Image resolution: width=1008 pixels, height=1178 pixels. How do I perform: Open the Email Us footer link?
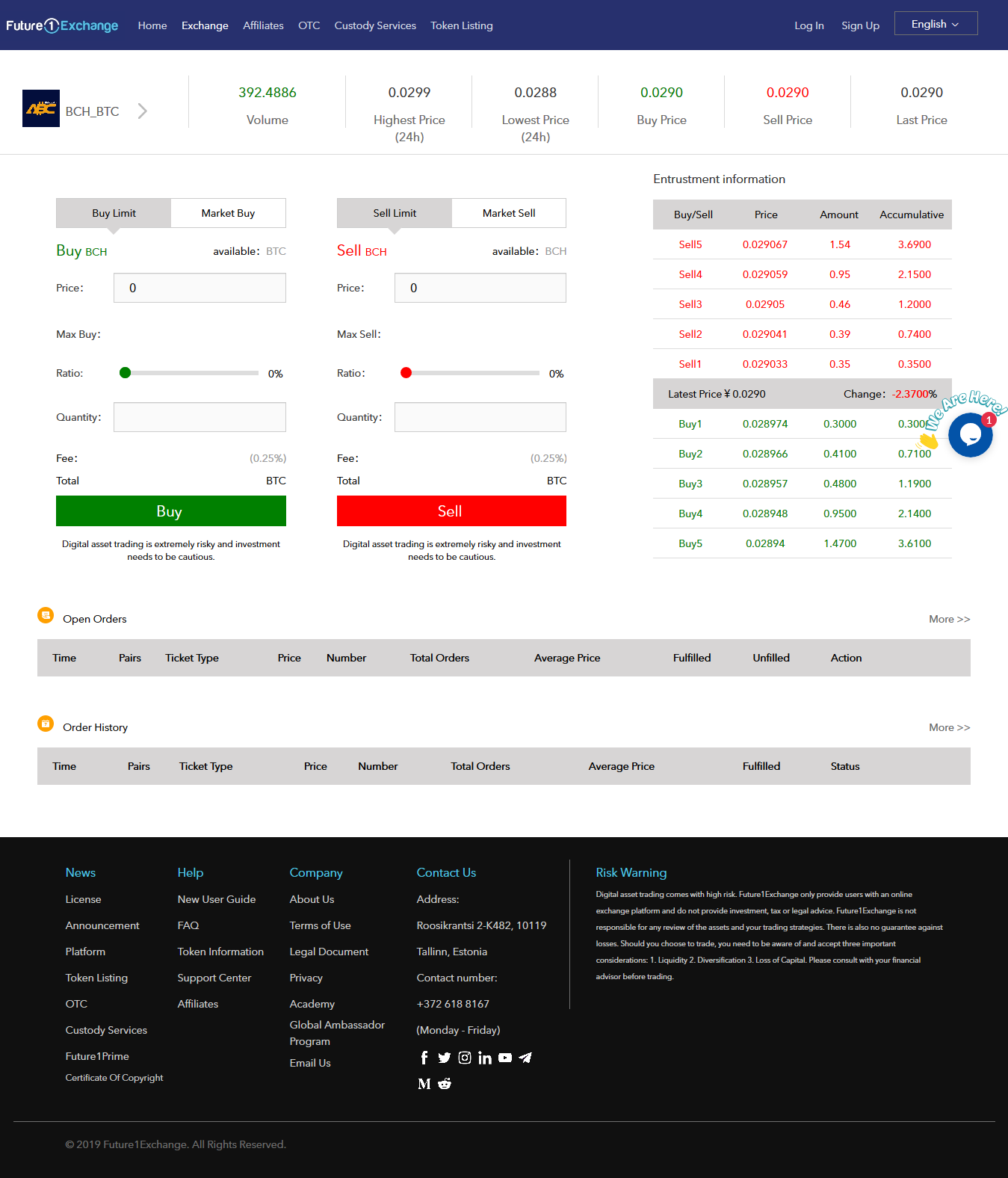(x=310, y=1063)
